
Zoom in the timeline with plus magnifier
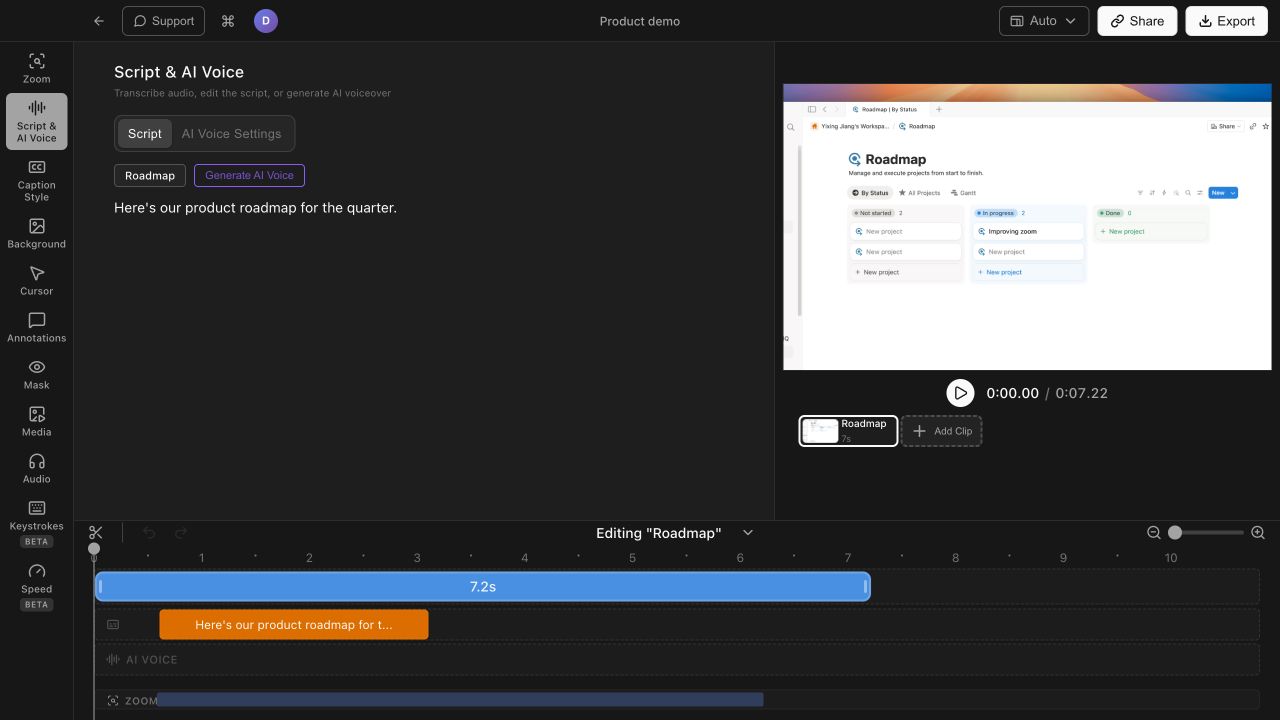1258,533
